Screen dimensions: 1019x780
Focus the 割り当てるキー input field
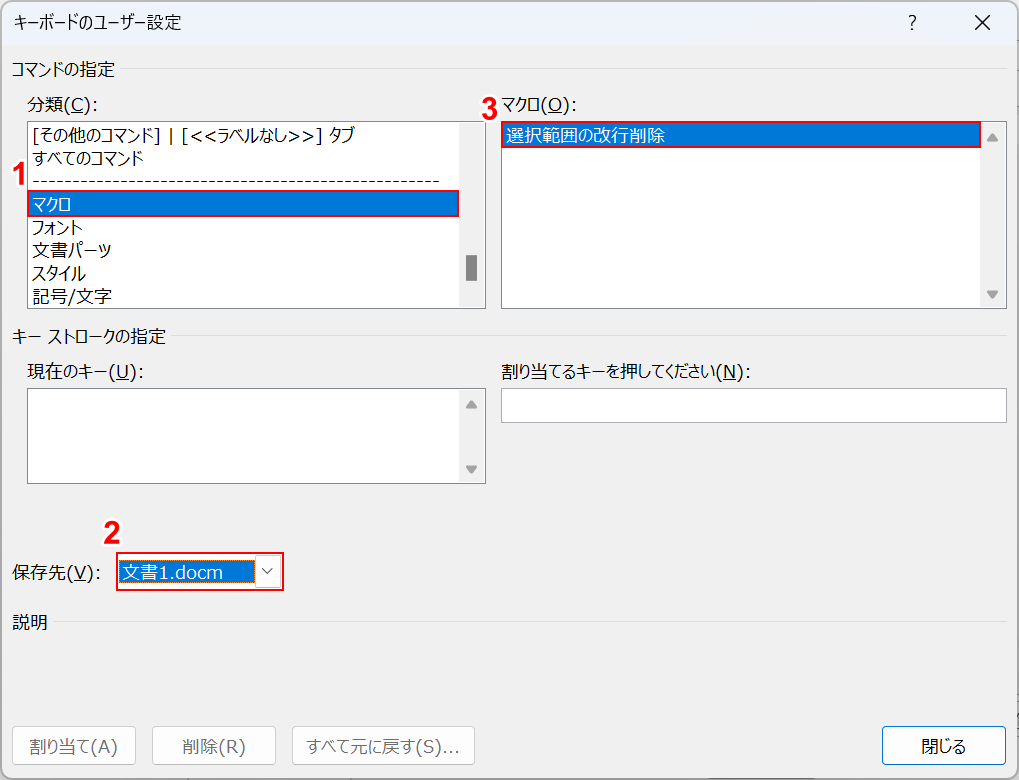pyautogui.click(x=753, y=406)
